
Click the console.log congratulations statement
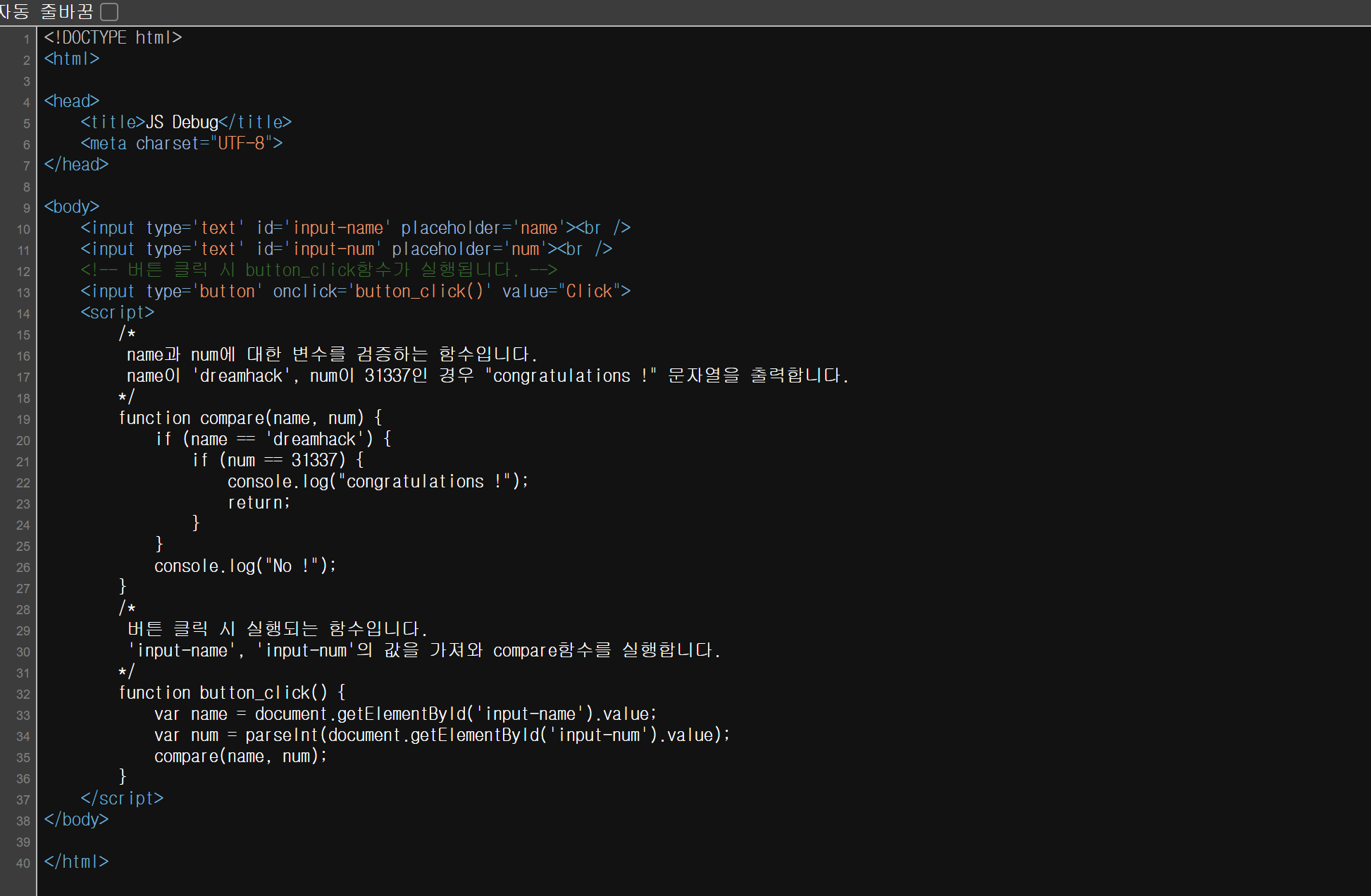[378, 481]
